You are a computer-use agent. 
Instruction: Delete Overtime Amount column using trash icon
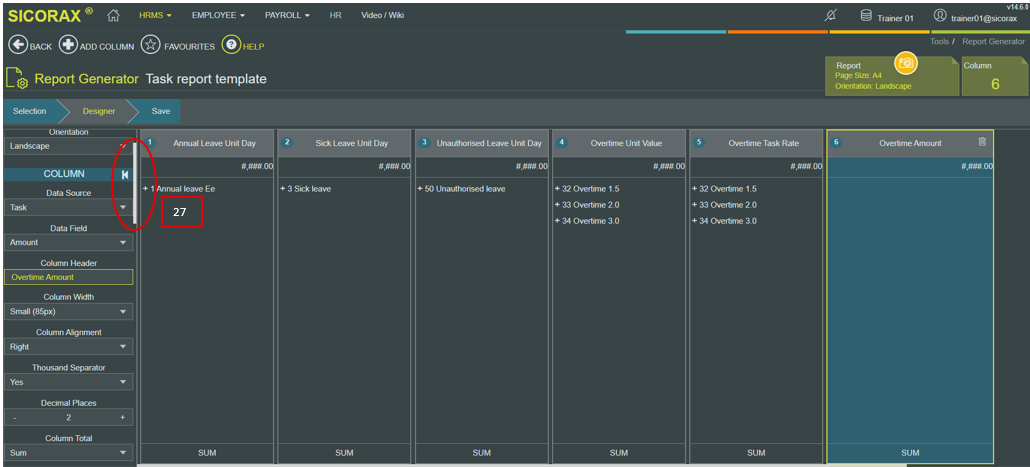click(982, 142)
